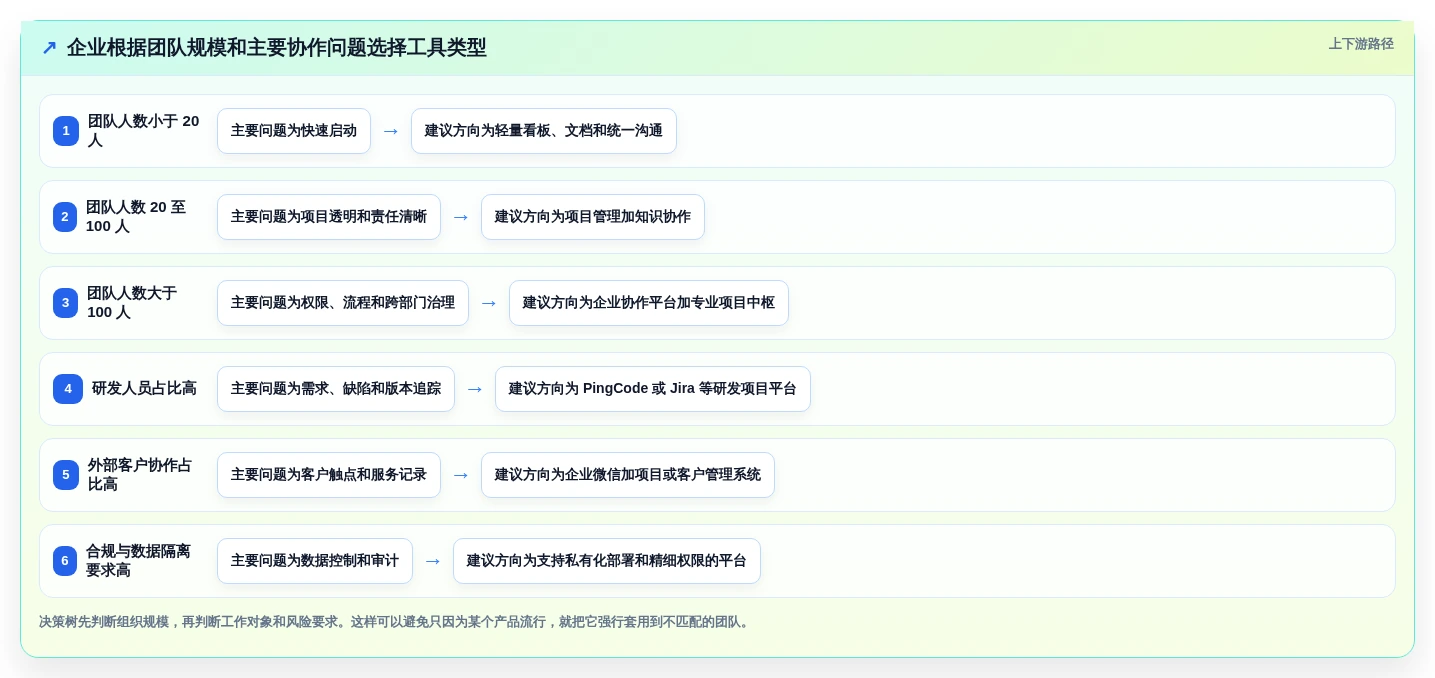Click the arrow after 主要问题为项目透明和责任清晰

pyautogui.click(x=461, y=217)
